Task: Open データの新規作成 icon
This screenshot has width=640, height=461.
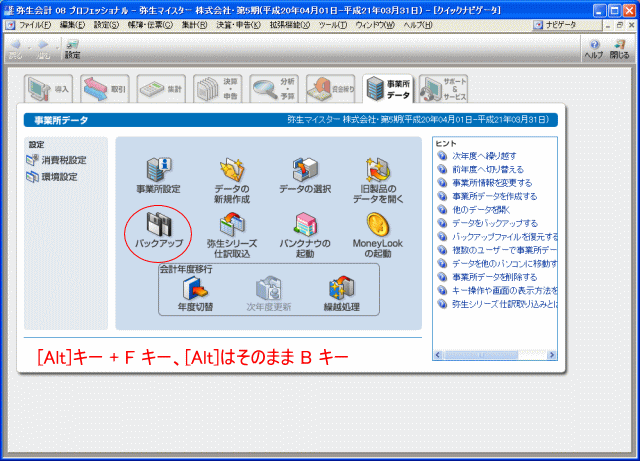Action: tap(232, 180)
